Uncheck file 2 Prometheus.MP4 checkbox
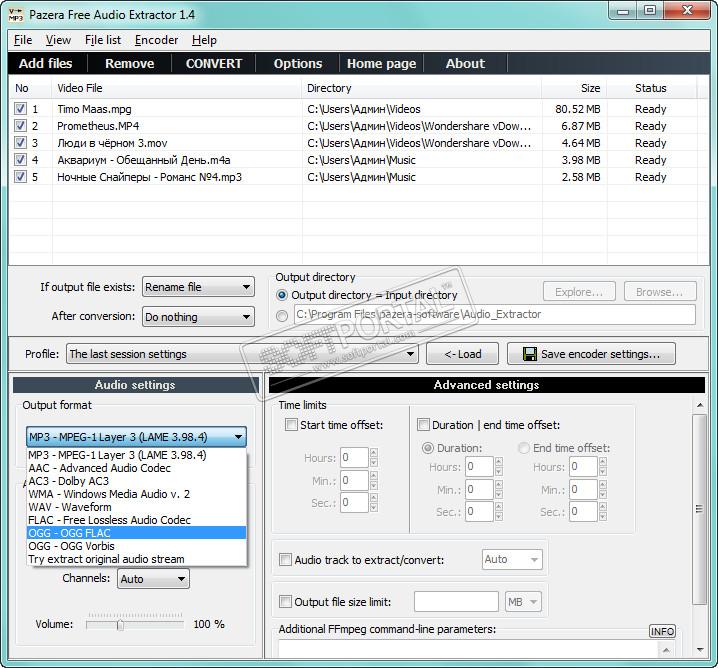The width and height of the screenshot is (718, 668). click(x=21, y=125)
